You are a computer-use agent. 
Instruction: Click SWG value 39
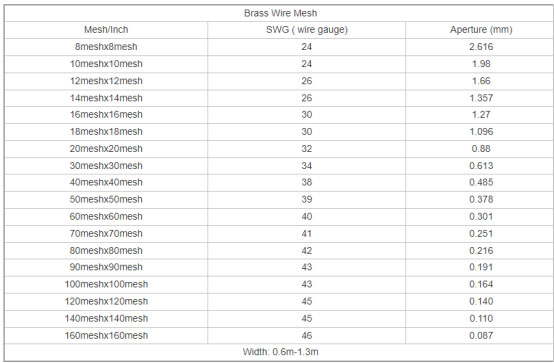coord(307,199)
